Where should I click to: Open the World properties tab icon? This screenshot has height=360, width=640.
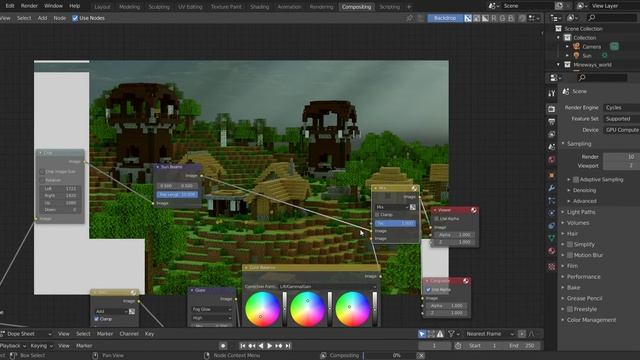pos(551,160)
